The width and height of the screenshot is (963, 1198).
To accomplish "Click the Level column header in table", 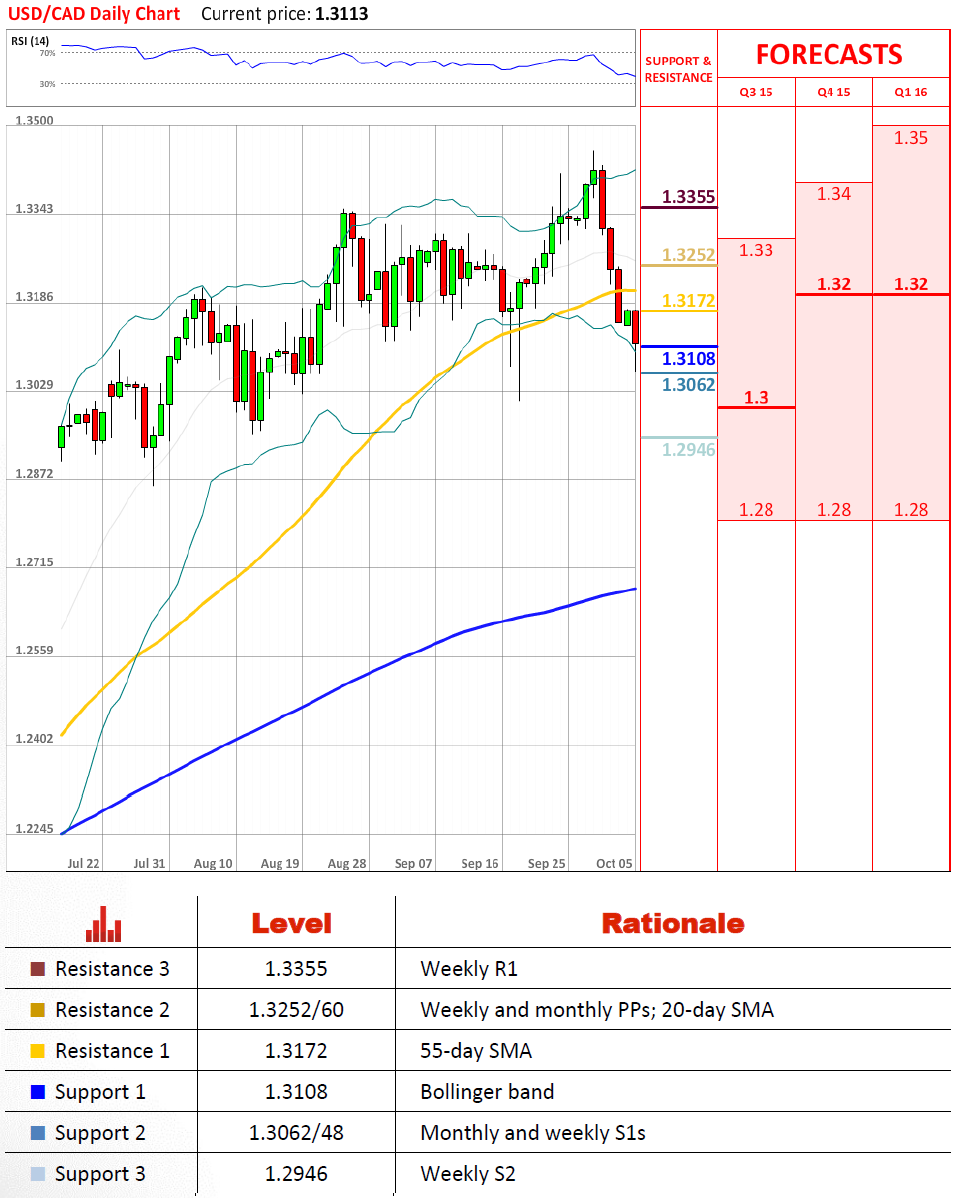I will click(x=292, y=924).
